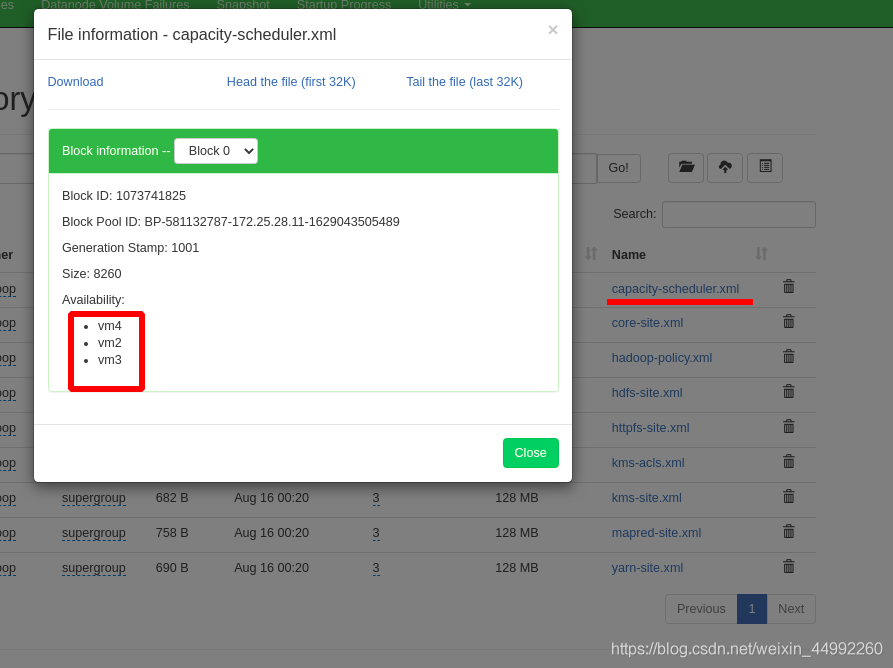Click the Size: 8260 text
Image resolution: width=893 pixels, height=668 pixels.
coord(92,274)
